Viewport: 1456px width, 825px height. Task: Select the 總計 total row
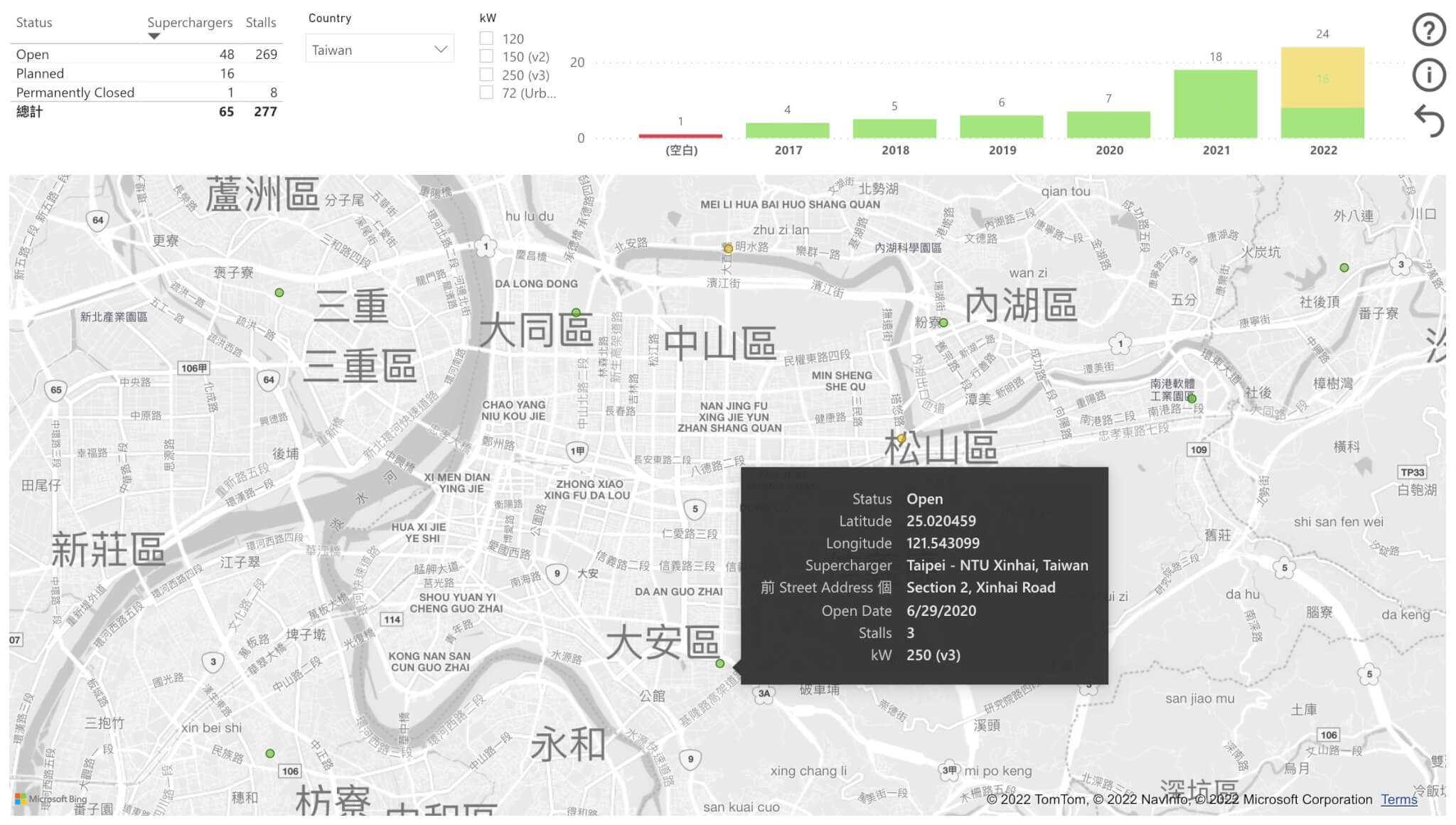(146, 111)
